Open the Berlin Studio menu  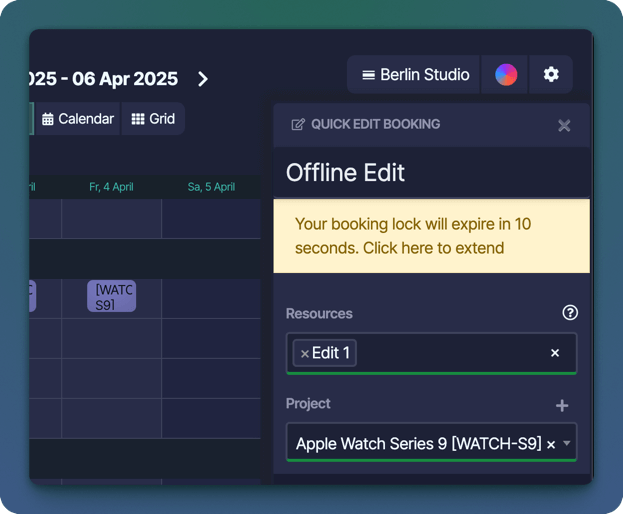tap(414, 75)
